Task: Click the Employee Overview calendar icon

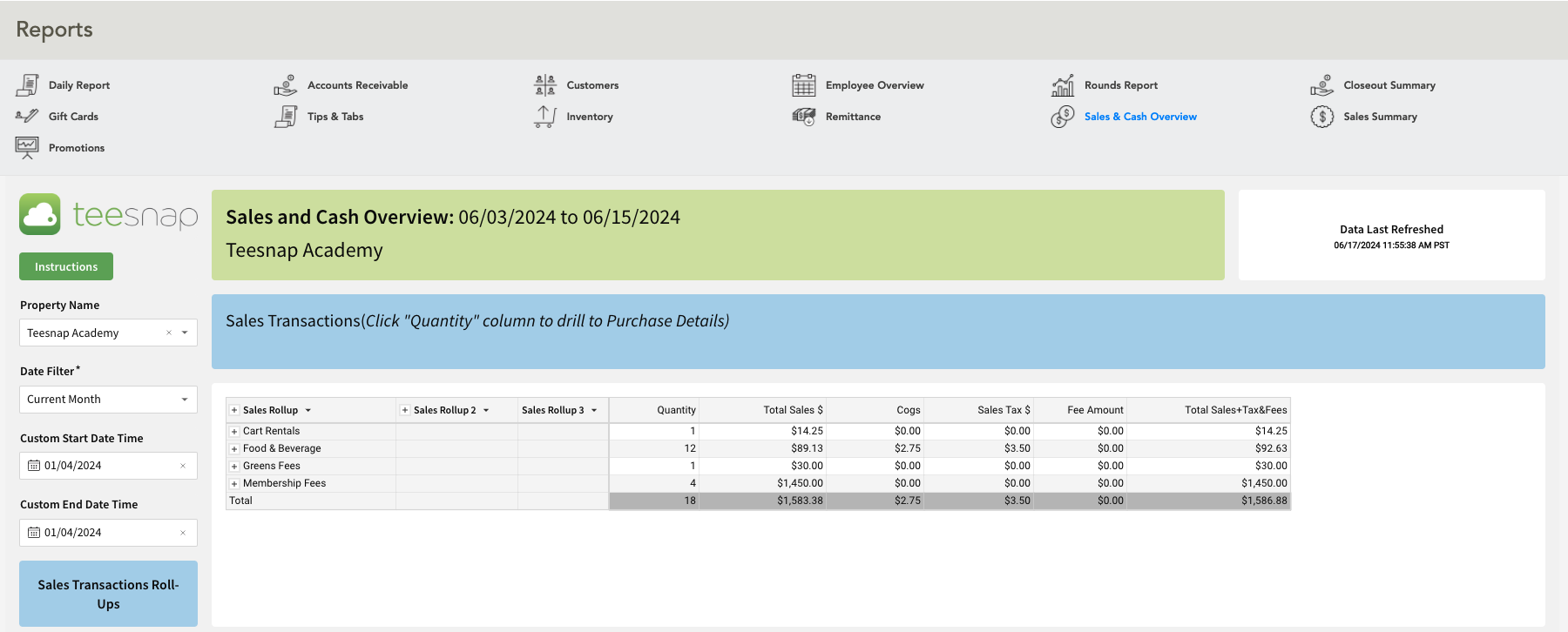Action: pos(803,85)
